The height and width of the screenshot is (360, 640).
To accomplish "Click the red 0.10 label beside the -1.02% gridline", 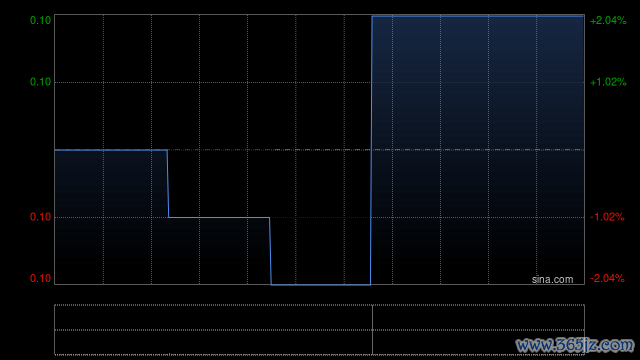I will click(40, 217).
